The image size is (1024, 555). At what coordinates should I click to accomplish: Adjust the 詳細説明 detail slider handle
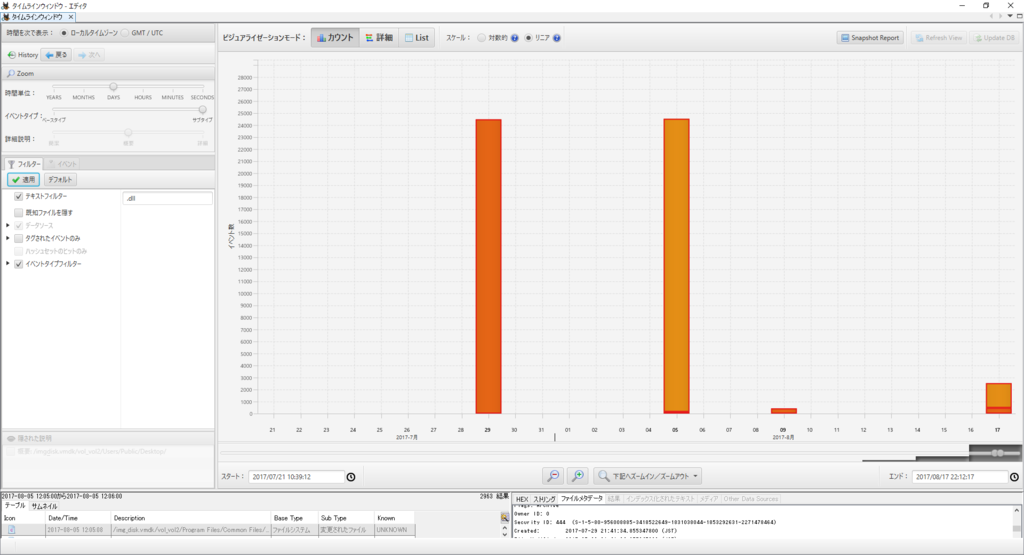pos(128,133)
